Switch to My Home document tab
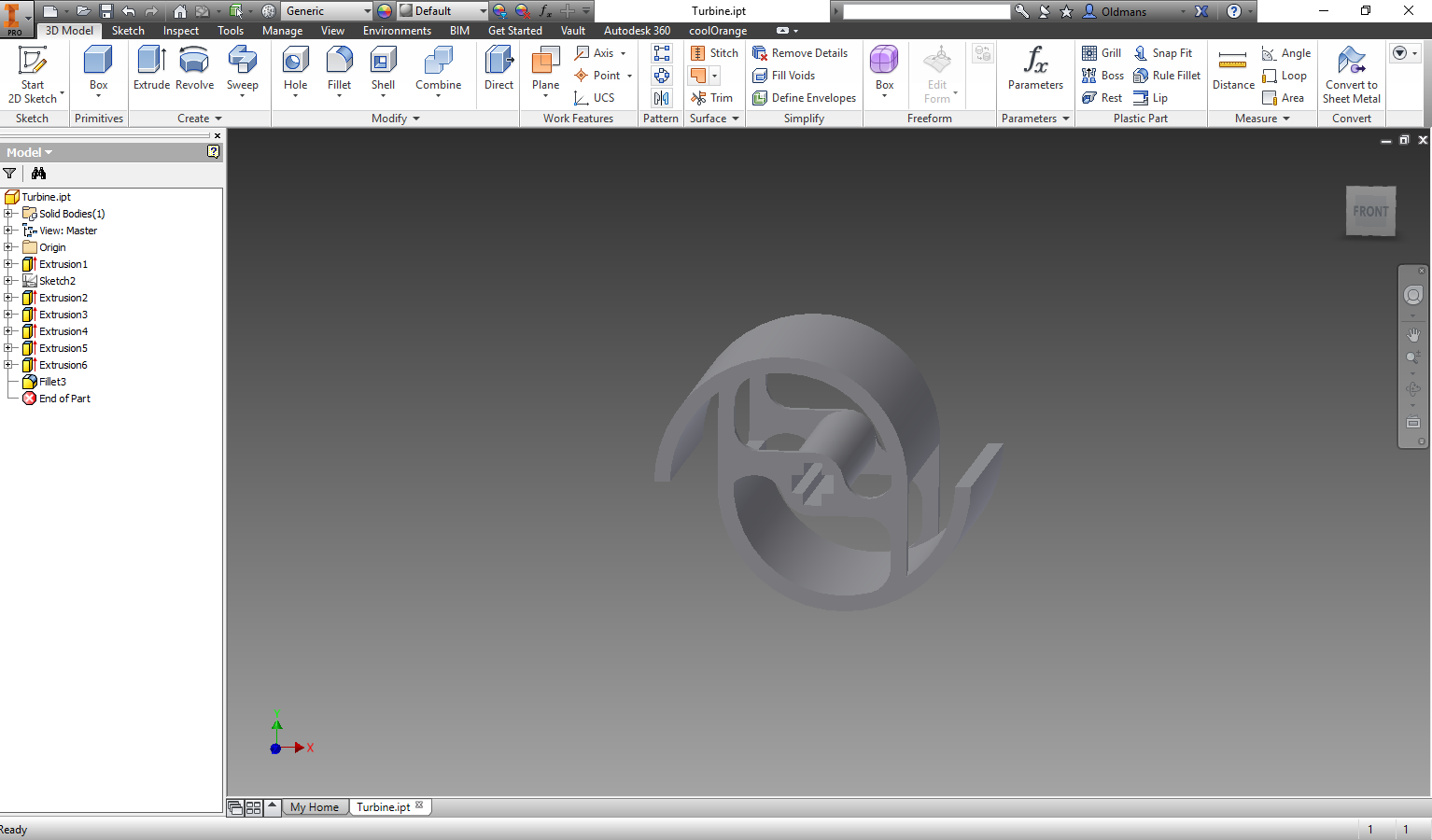 pyautogui.click(x=315, y=807)
